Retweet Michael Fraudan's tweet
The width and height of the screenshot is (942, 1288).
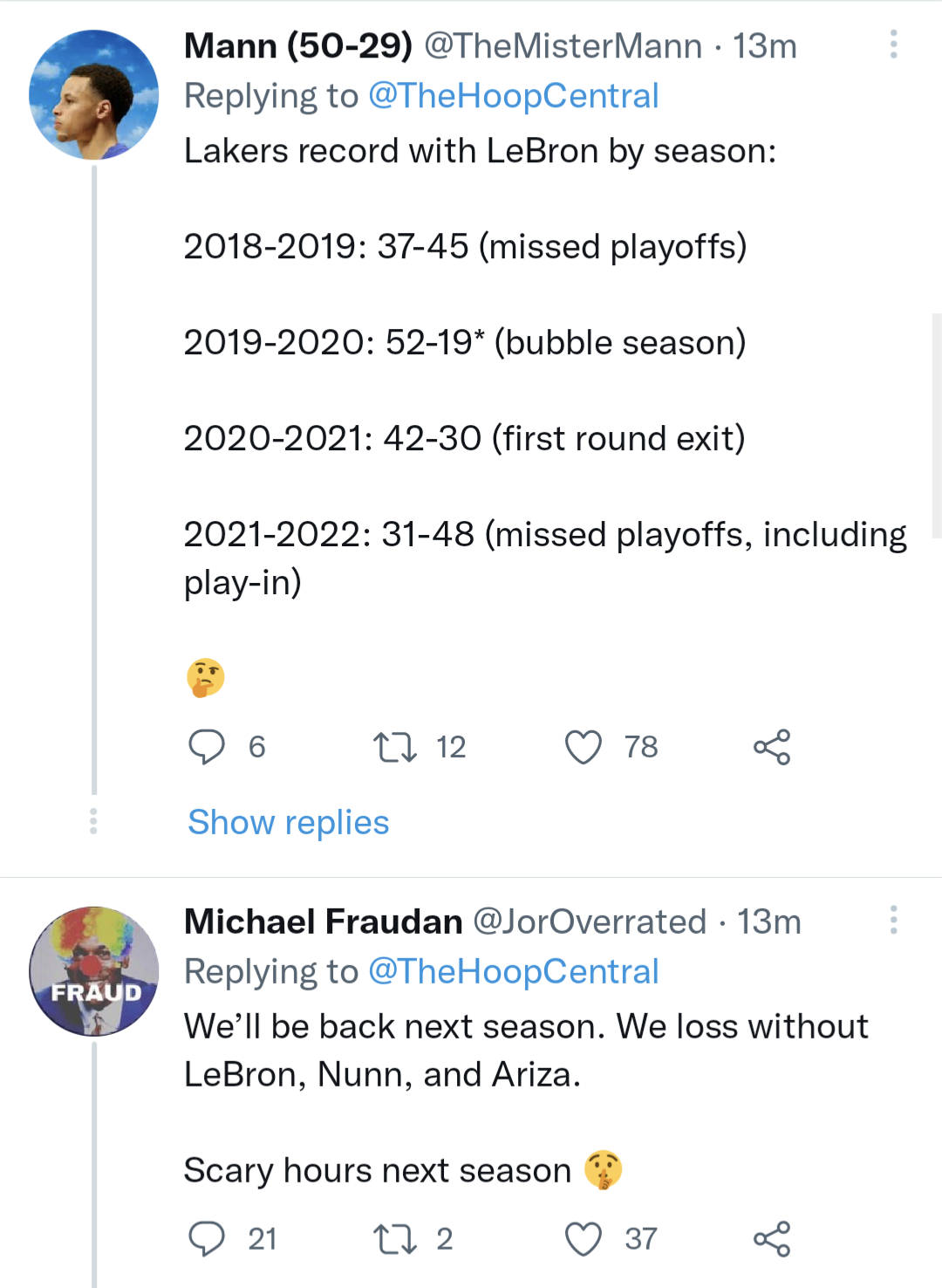pos(395,1238)
